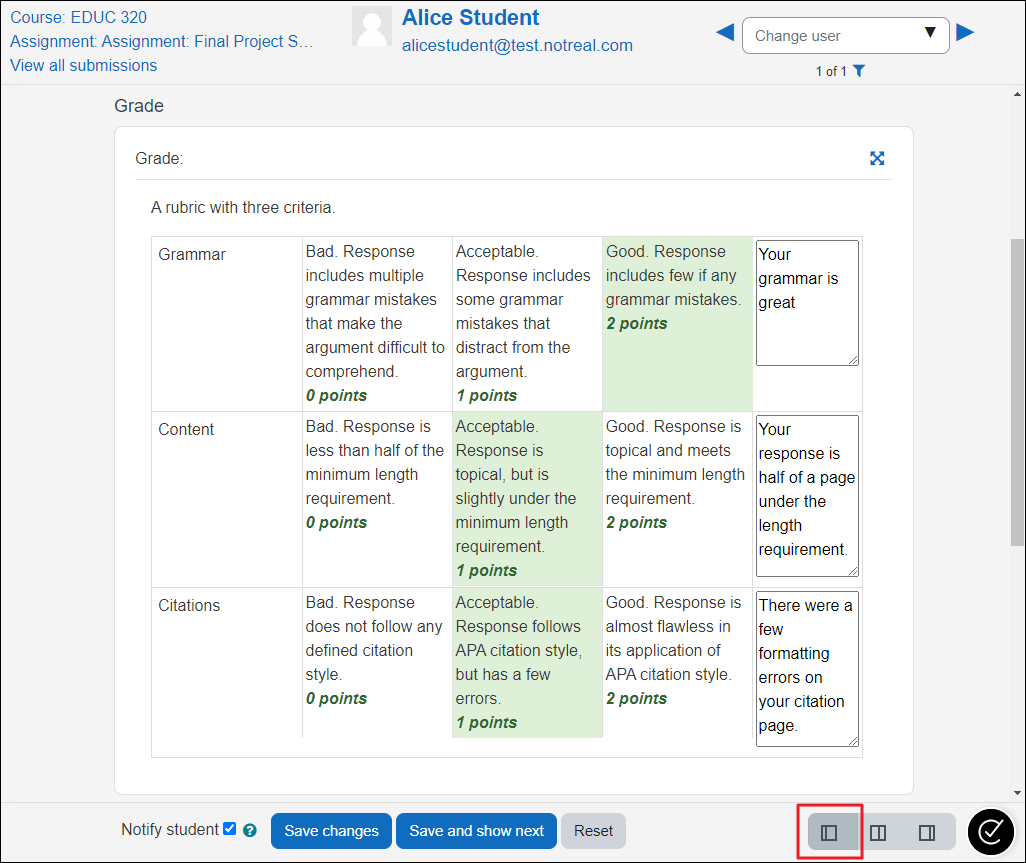Image resolution: width=1026 pixels, height=863 pixels.
Task: Select the review-panel-only layout icon
Action: pos(924,831)
